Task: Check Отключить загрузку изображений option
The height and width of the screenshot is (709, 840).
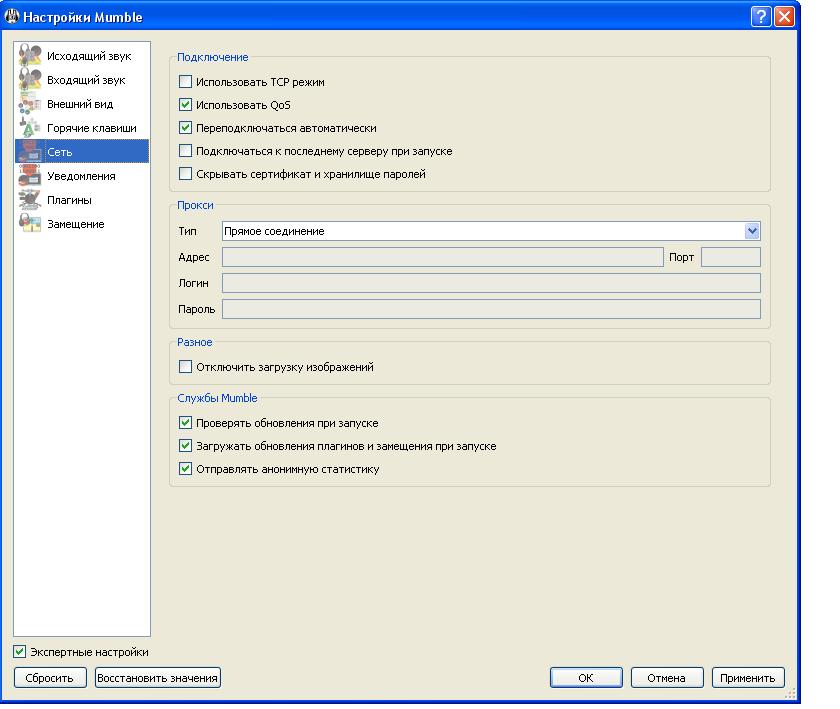Action: (185, 367)
